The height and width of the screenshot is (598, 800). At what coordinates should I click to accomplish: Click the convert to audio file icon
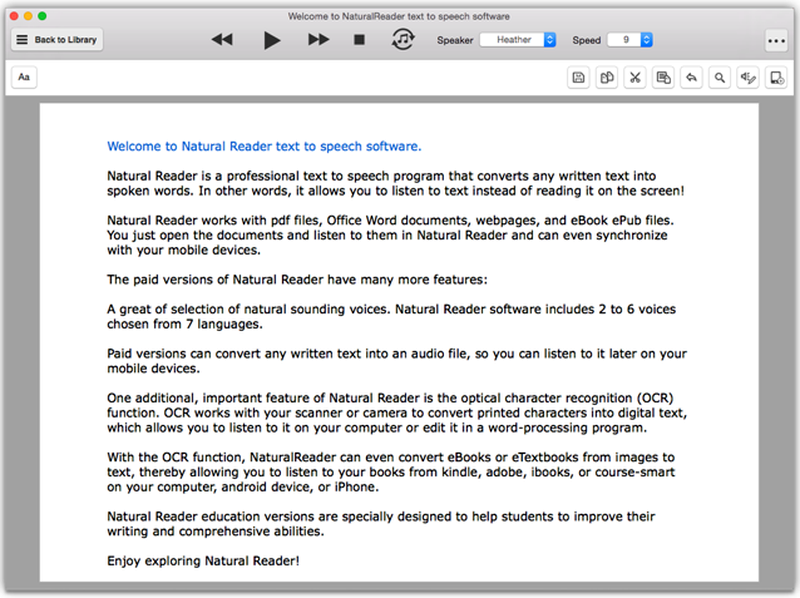click(776, 77)
